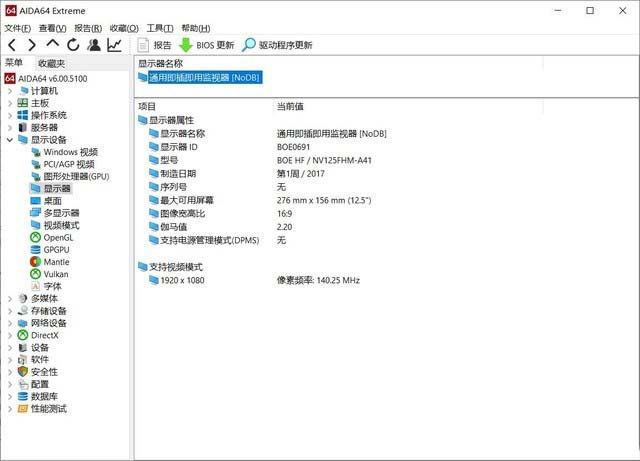Select the DirectX Xbox icon
Image resolution: width=640 pixels, height=461 pixels.
click(23, 335)
